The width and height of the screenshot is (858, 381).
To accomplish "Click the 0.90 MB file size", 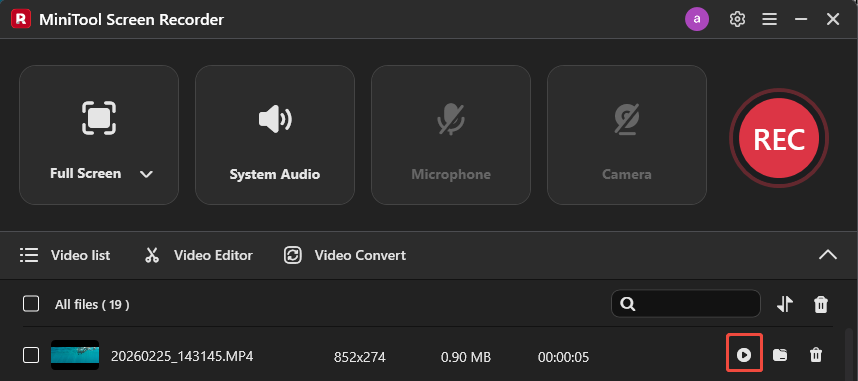I will click(466, 357).
